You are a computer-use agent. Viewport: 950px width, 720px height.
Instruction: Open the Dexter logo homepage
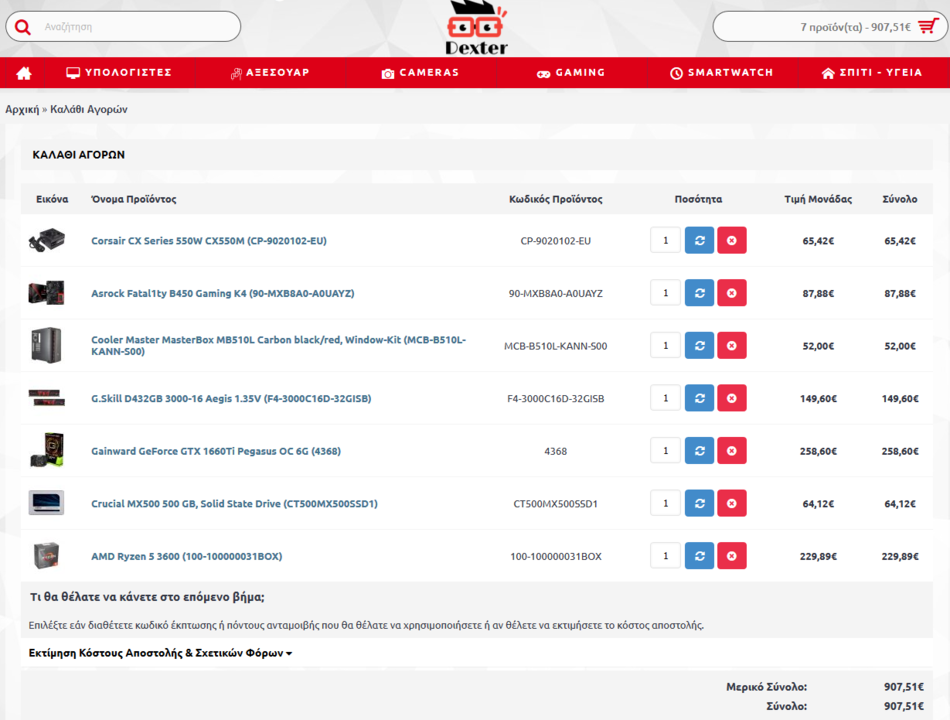(476, 28)
